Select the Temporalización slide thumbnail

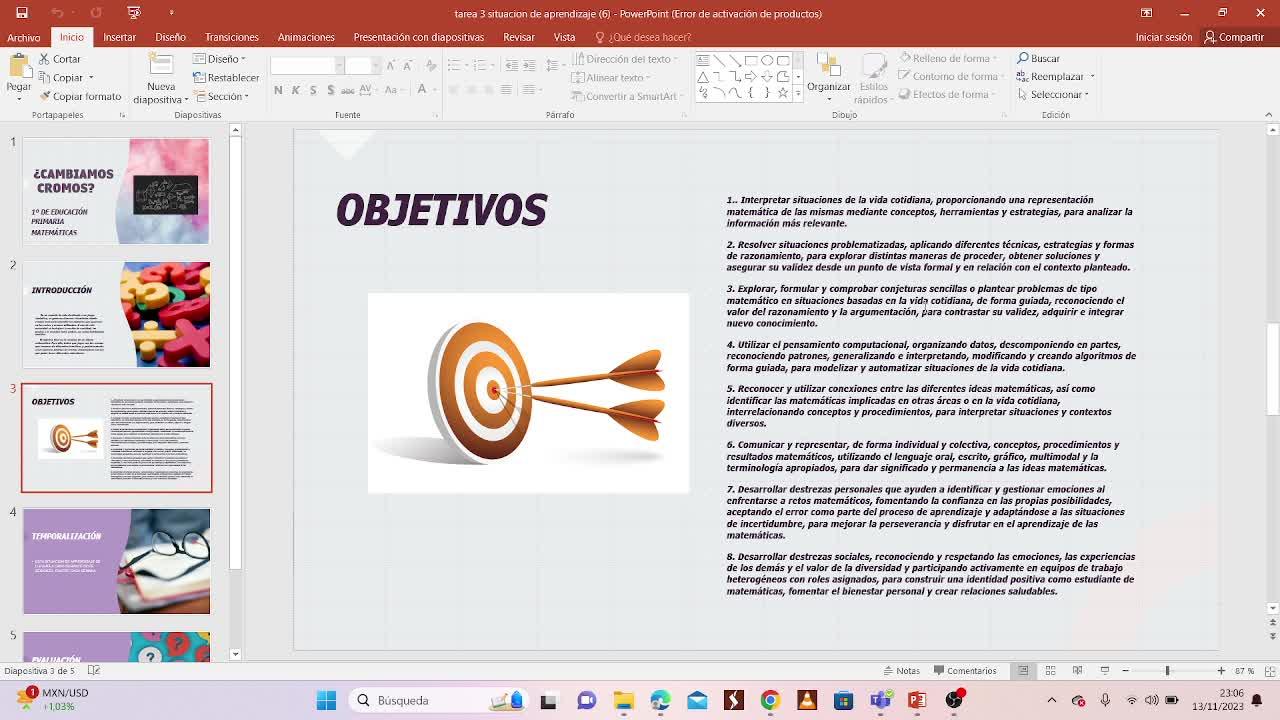tap(116, 560)
